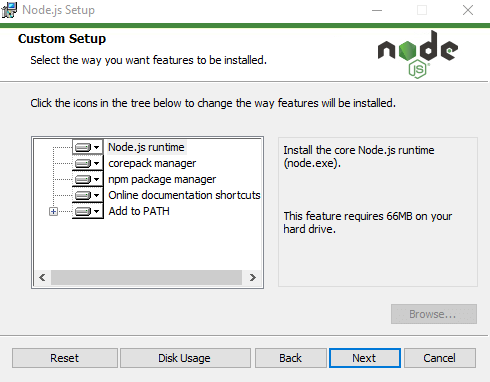
Task: Click the feature tree's left scroll arrow
Action: click(x=42, y=277)
